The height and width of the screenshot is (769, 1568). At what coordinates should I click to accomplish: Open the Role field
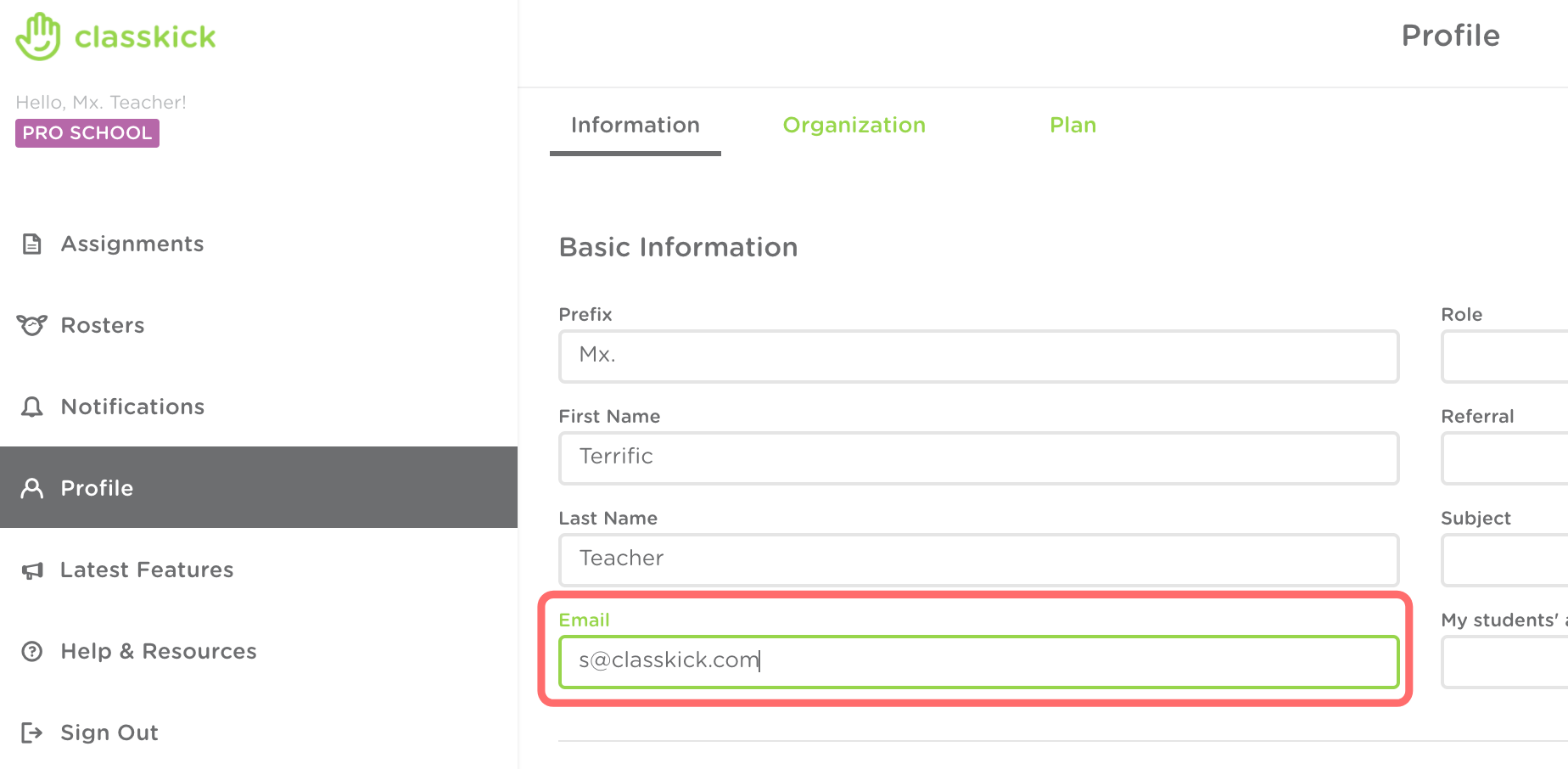[1504, 356]
